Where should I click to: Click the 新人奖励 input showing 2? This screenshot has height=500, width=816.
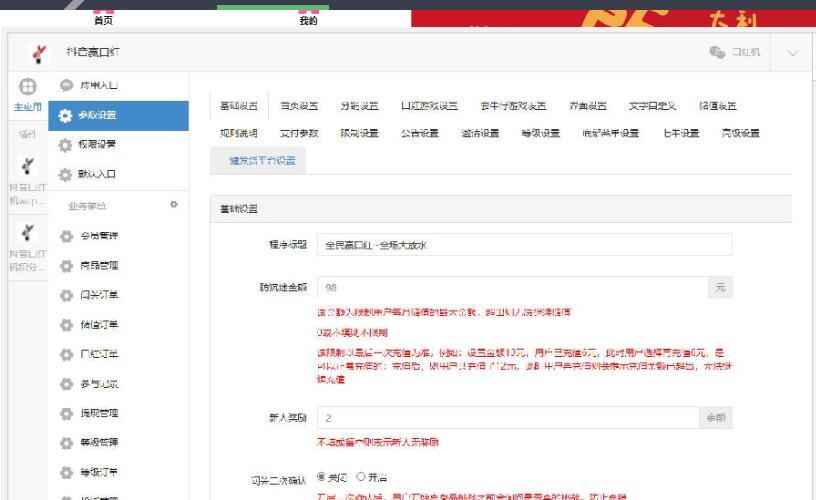pos(507,418)
